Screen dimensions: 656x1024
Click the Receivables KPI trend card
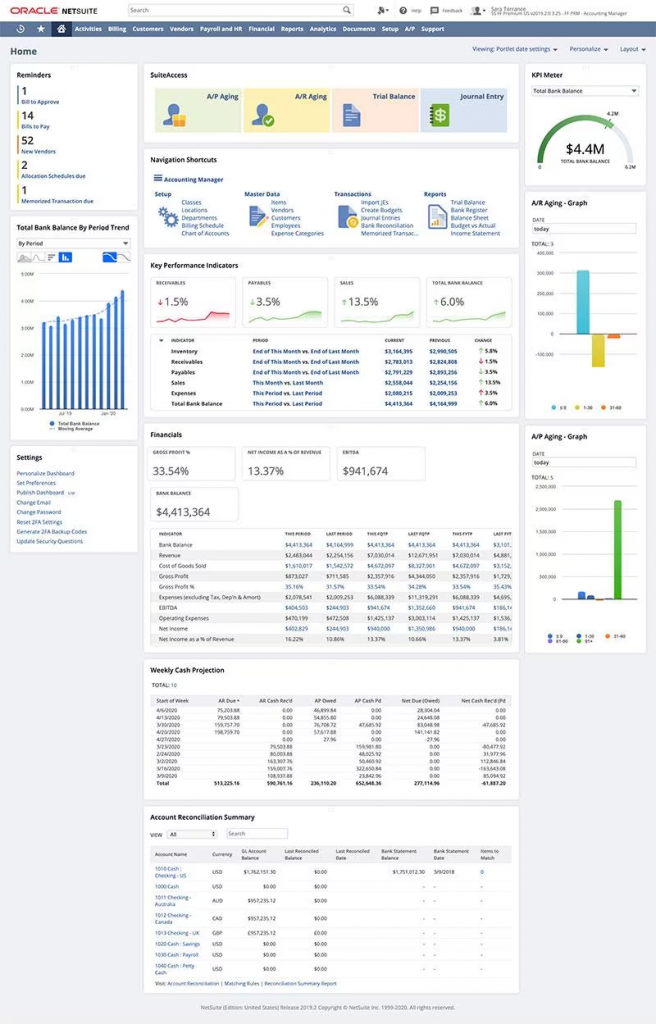(193, 302)
